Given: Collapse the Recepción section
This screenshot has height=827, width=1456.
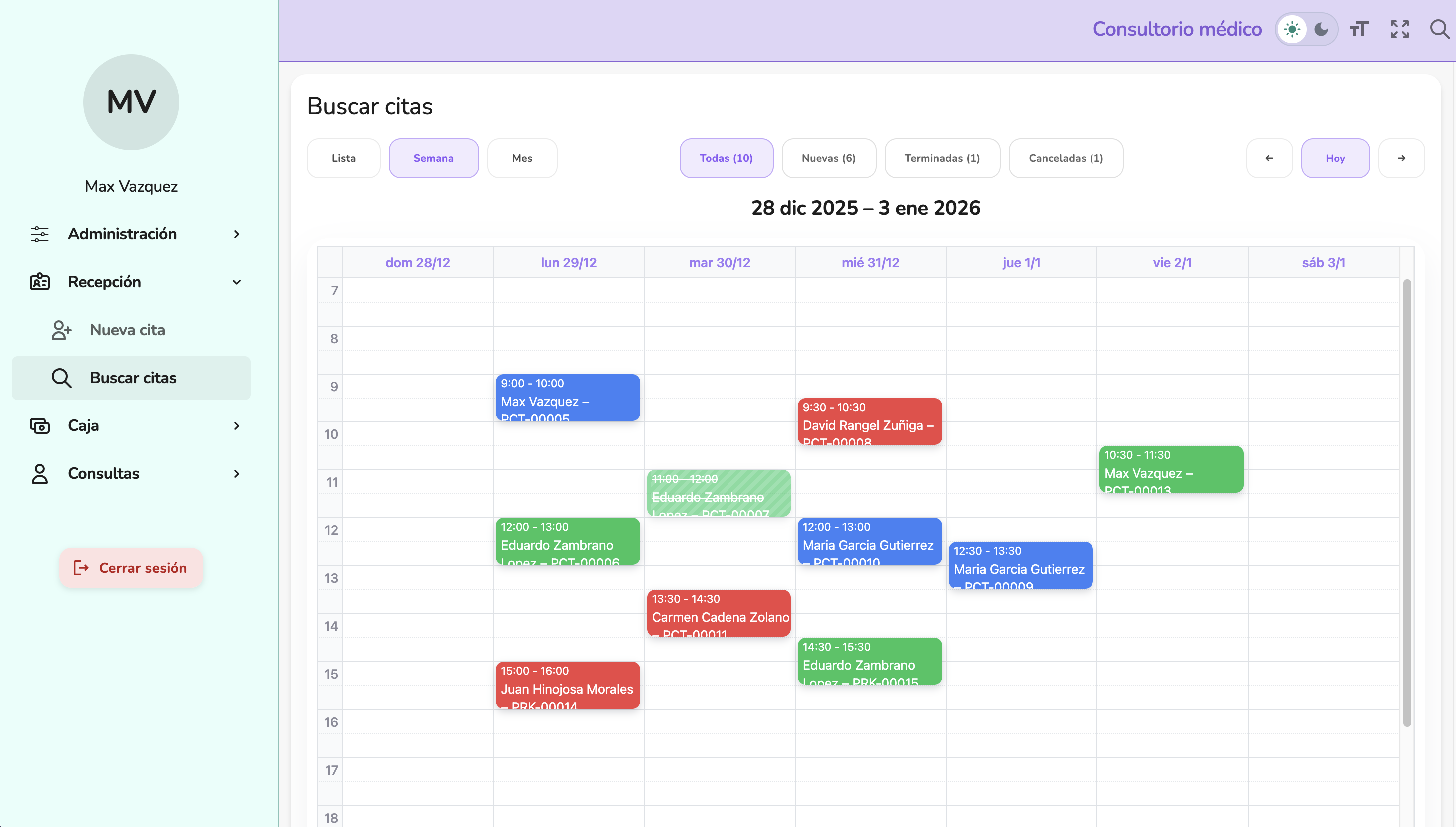Looking at the screenshot, I should 237,282.
